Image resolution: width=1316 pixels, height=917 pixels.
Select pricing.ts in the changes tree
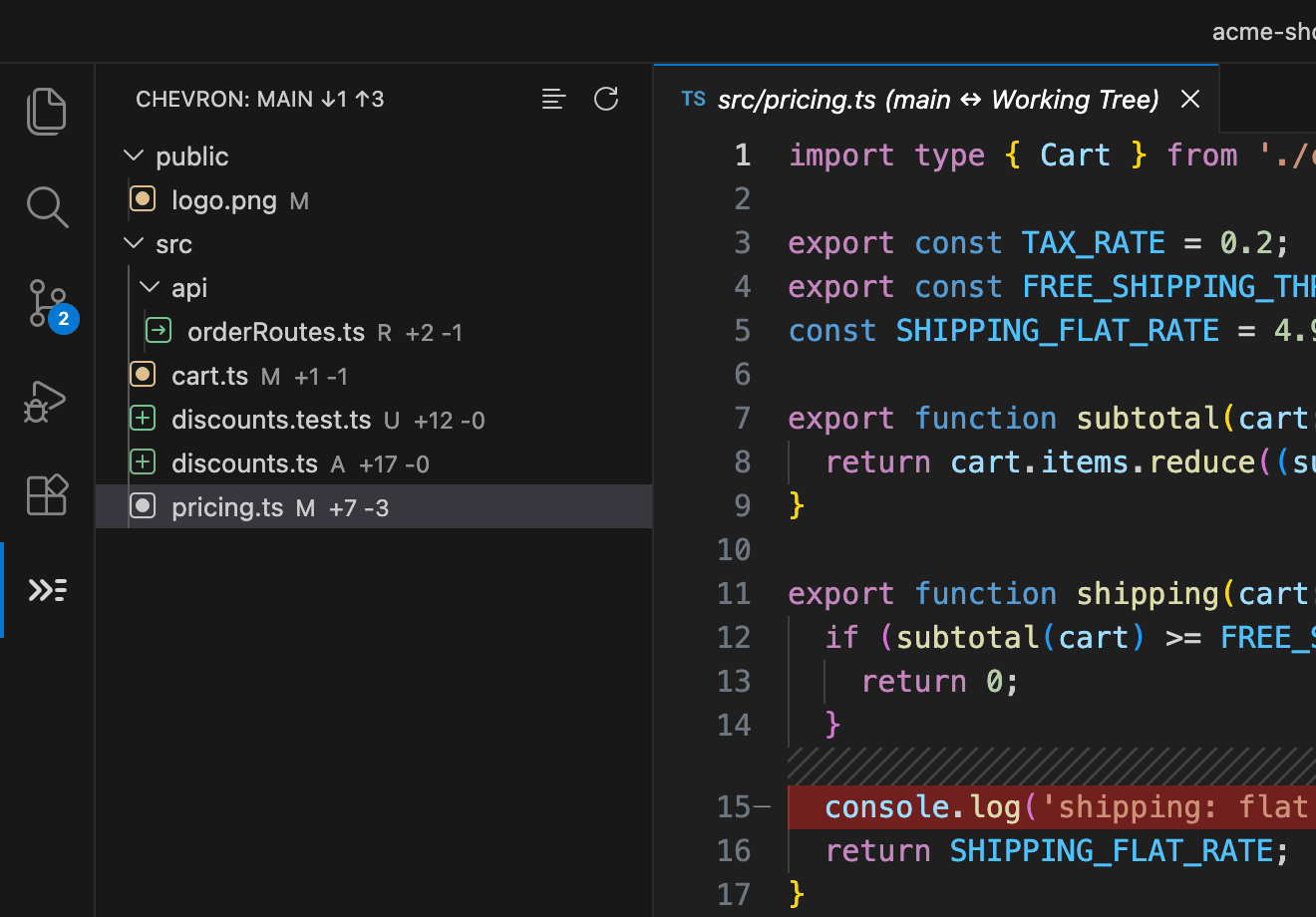[375, 507]
